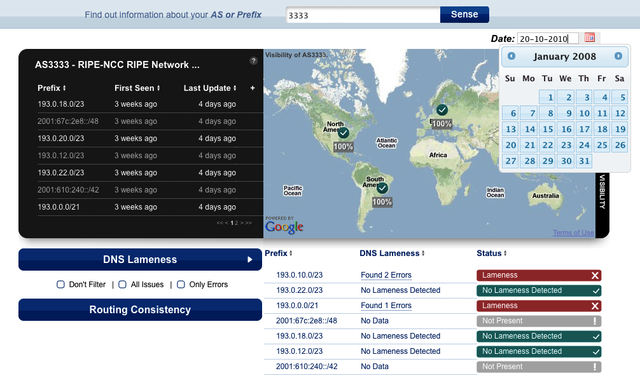Click checkmark icon on 193.0.12.0/23 status
The height and width of the screenshot is (378, 640).
coord(596,352)
